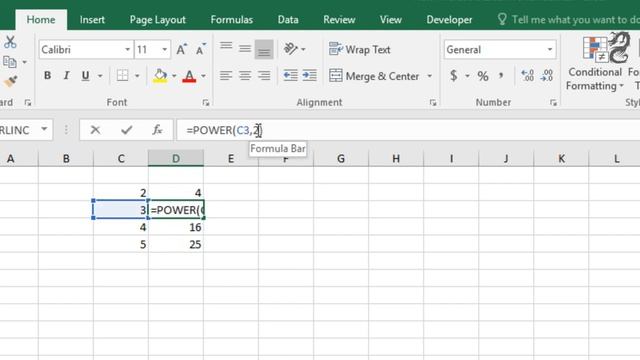Toggle Wrap Text
The width and height of the screenshot is (640, 360).
(x=360, y=49)
